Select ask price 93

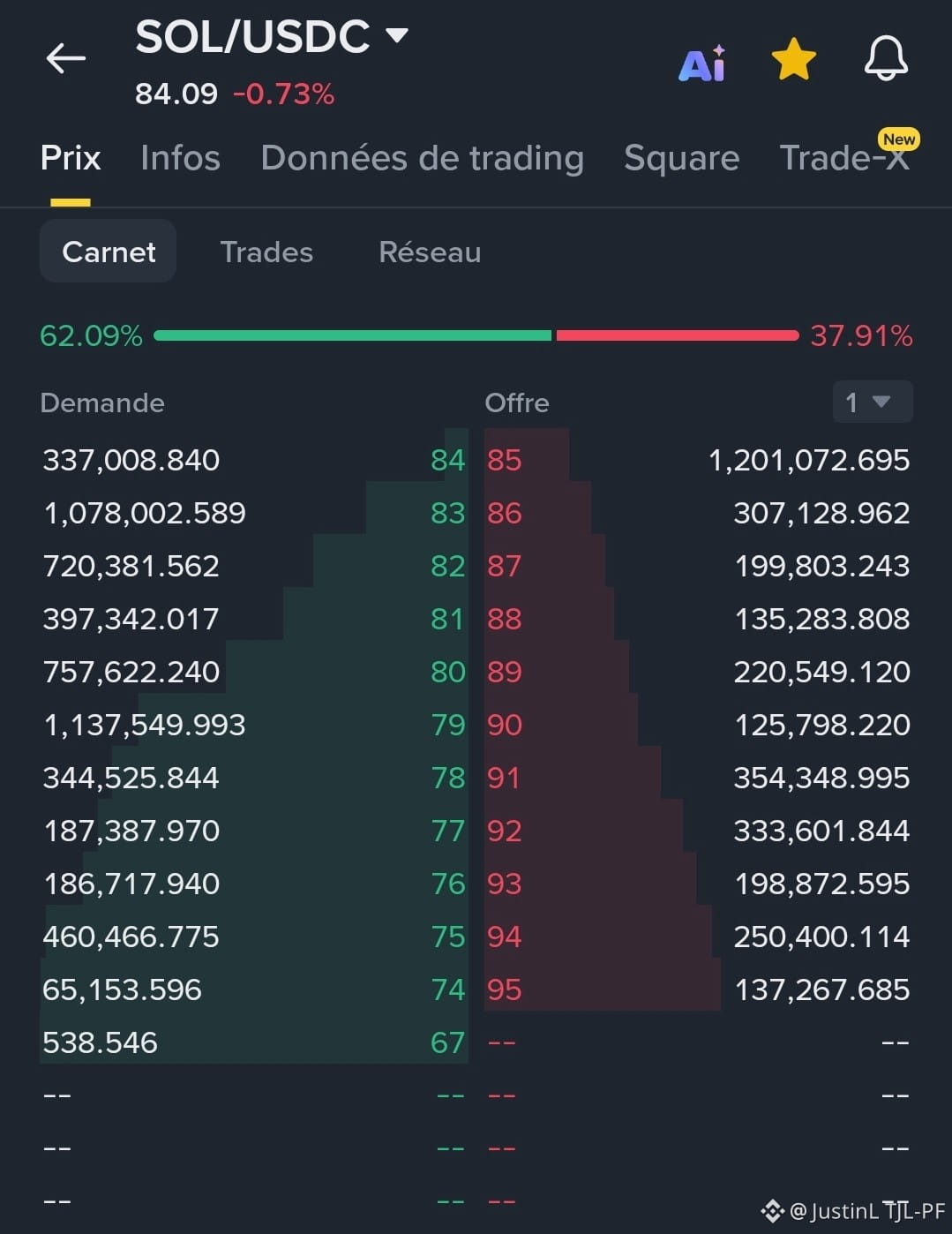505,884
